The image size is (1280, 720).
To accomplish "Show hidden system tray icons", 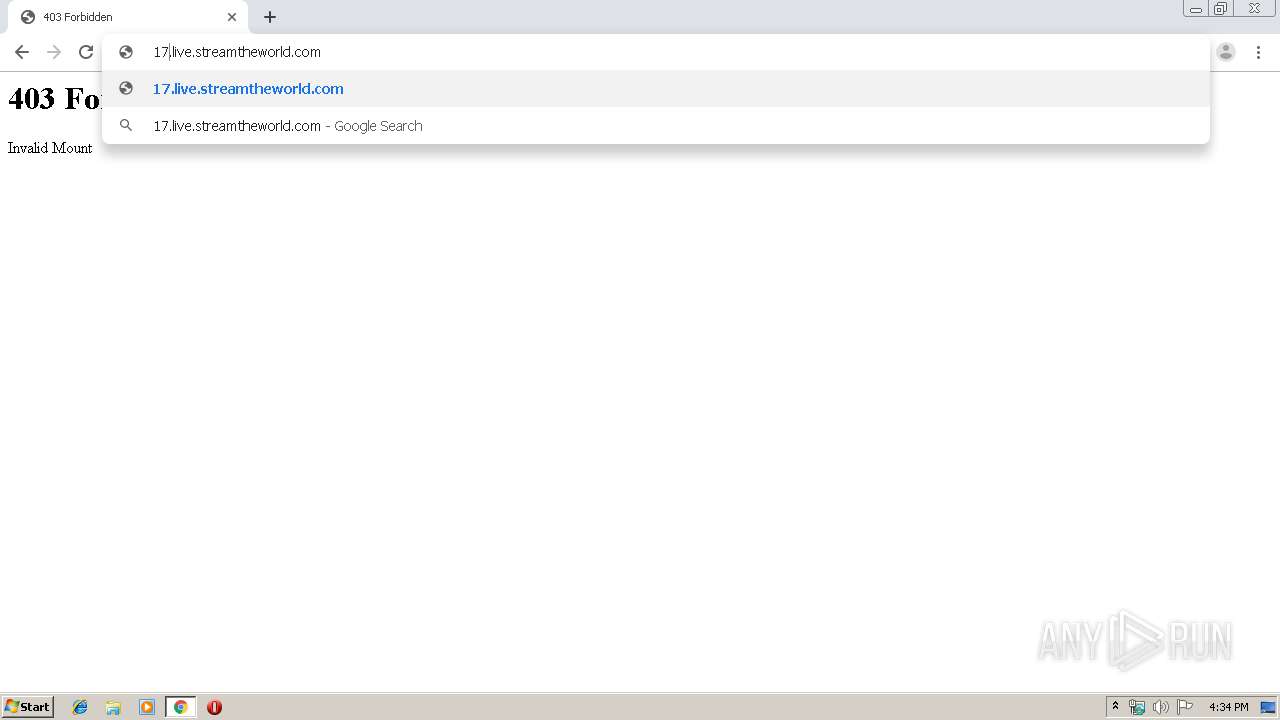I will point(1115,707).
